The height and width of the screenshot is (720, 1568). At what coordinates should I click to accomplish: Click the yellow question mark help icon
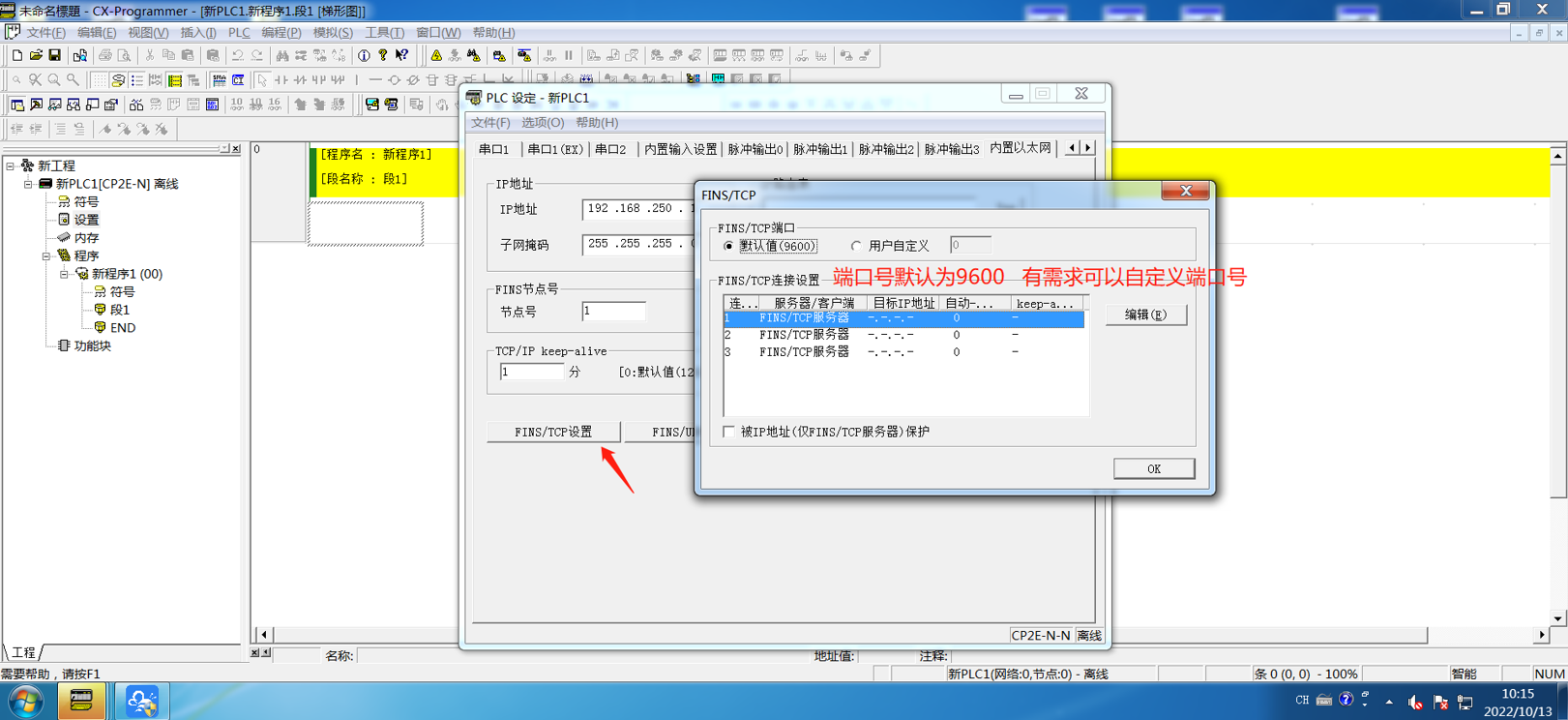pyautogui.click(x=383, y=56)
